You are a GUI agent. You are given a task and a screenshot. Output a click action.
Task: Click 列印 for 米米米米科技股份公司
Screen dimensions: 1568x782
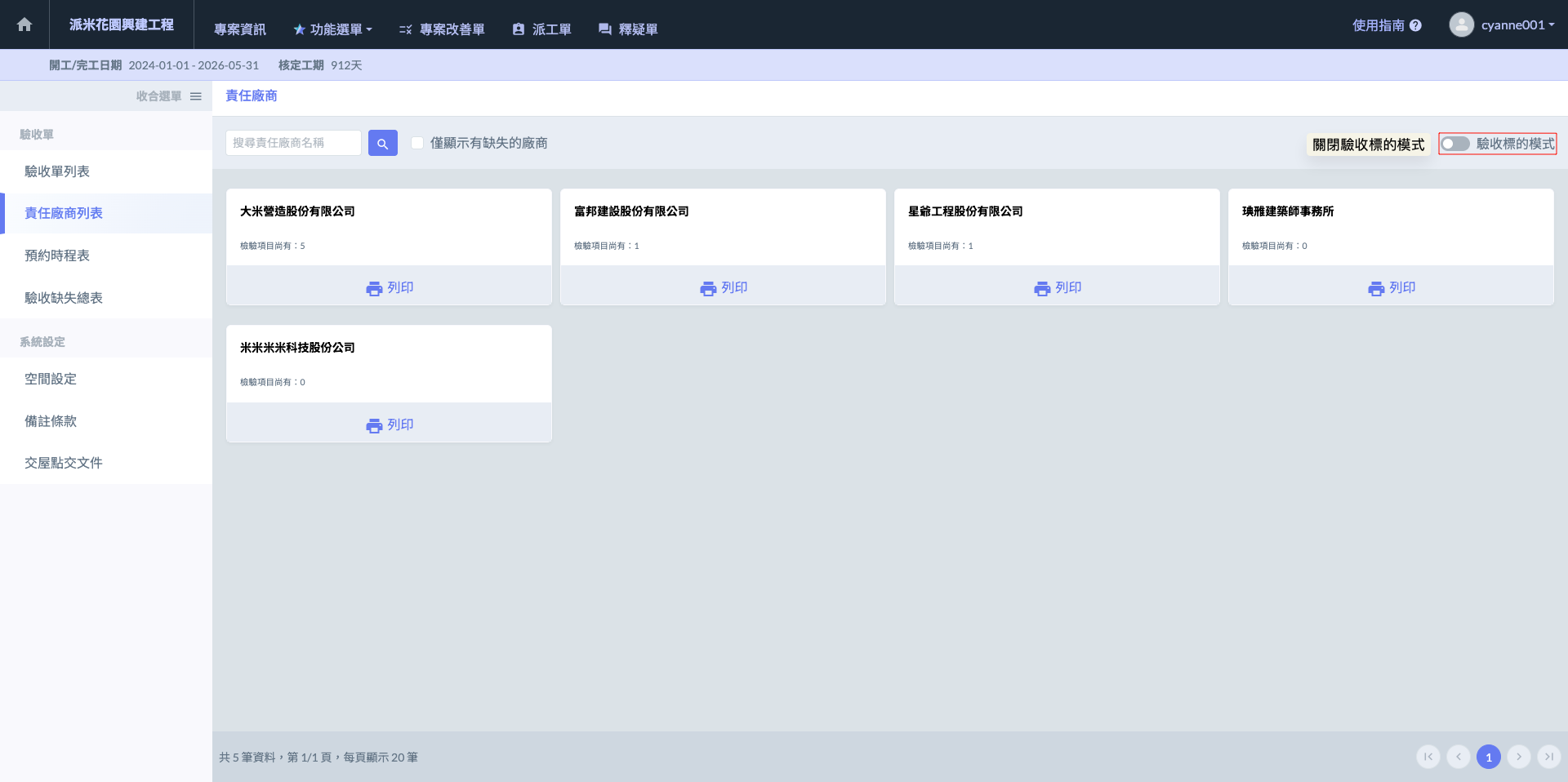point(390,424)
